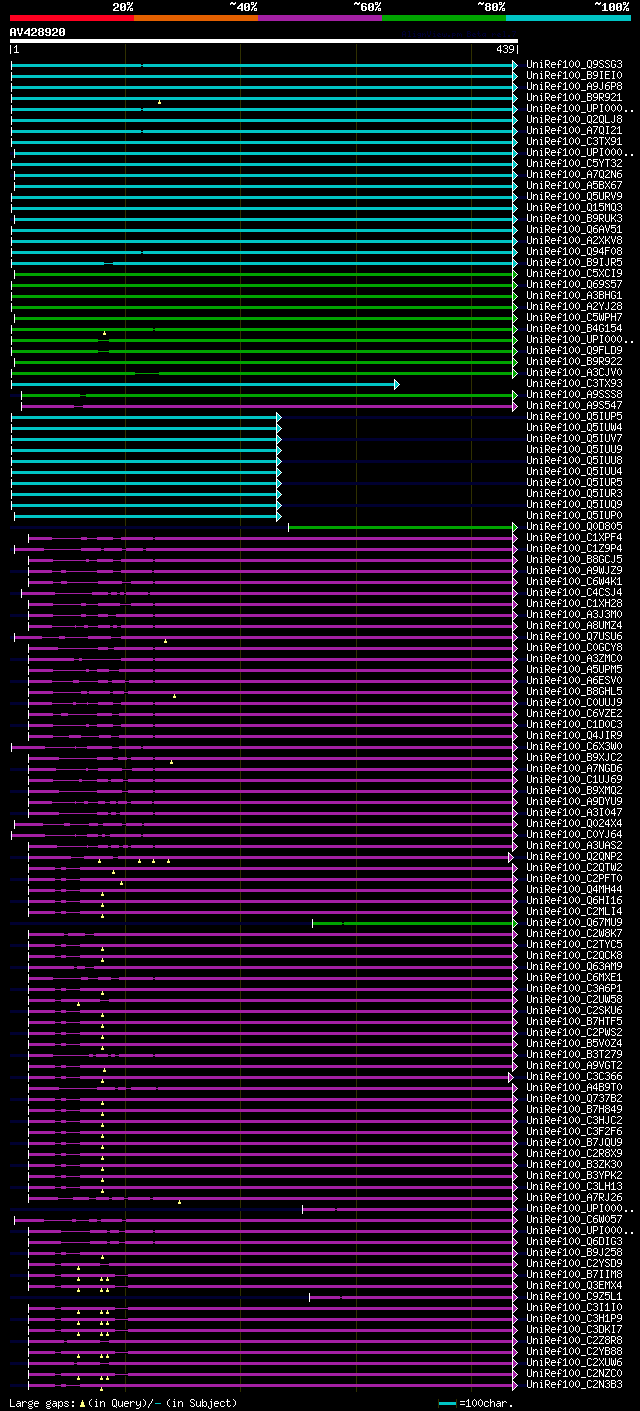
Task: Click the query name AV428920
Action: pyautogui.click(x=38, y=32)
